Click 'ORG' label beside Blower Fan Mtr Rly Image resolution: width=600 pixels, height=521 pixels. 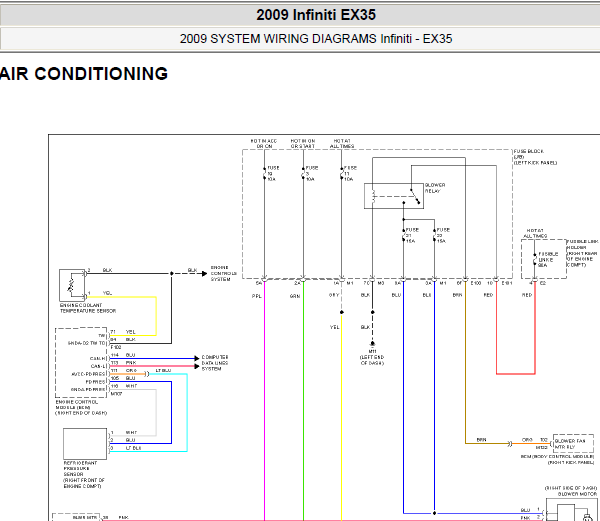(x=527, y=440)
